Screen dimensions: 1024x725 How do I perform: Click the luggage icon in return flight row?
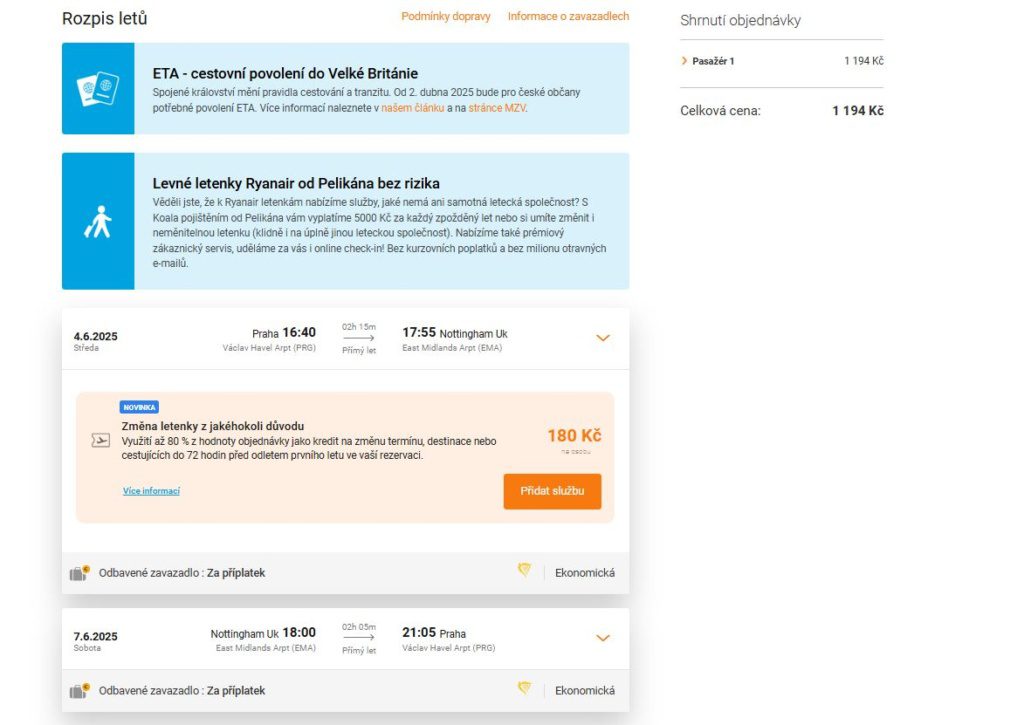click(x=80, y=690)
